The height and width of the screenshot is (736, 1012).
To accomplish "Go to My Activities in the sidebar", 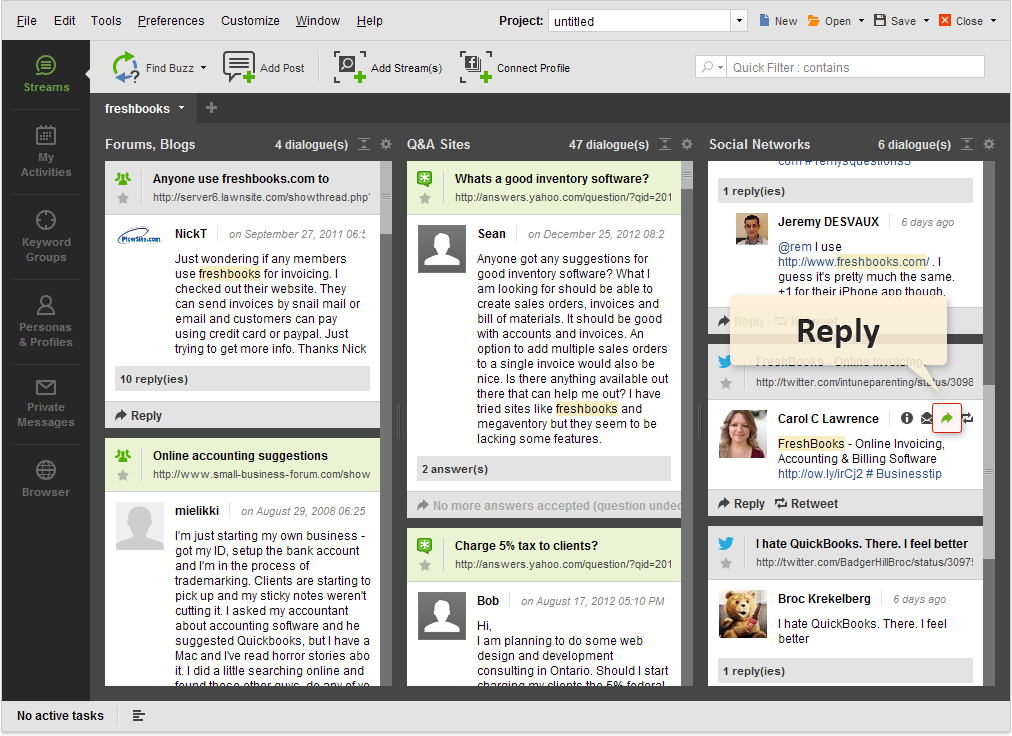I will click(x=46, y=151).
